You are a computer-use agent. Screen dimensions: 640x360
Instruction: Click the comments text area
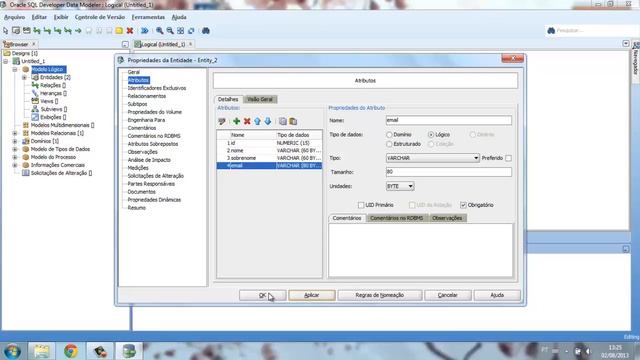tap(421, 251)
